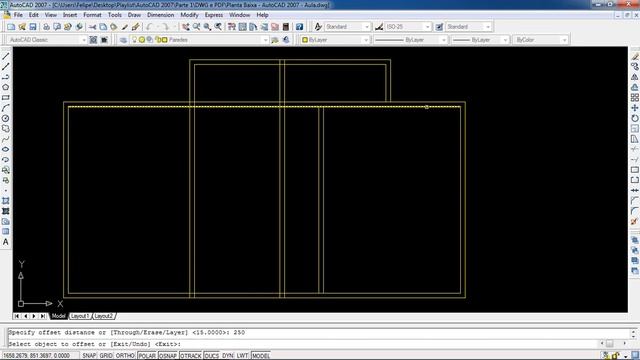640x360 pixels.
Task: Toggle ORTHO mode in status bar
Action: (x=125, y=356)
